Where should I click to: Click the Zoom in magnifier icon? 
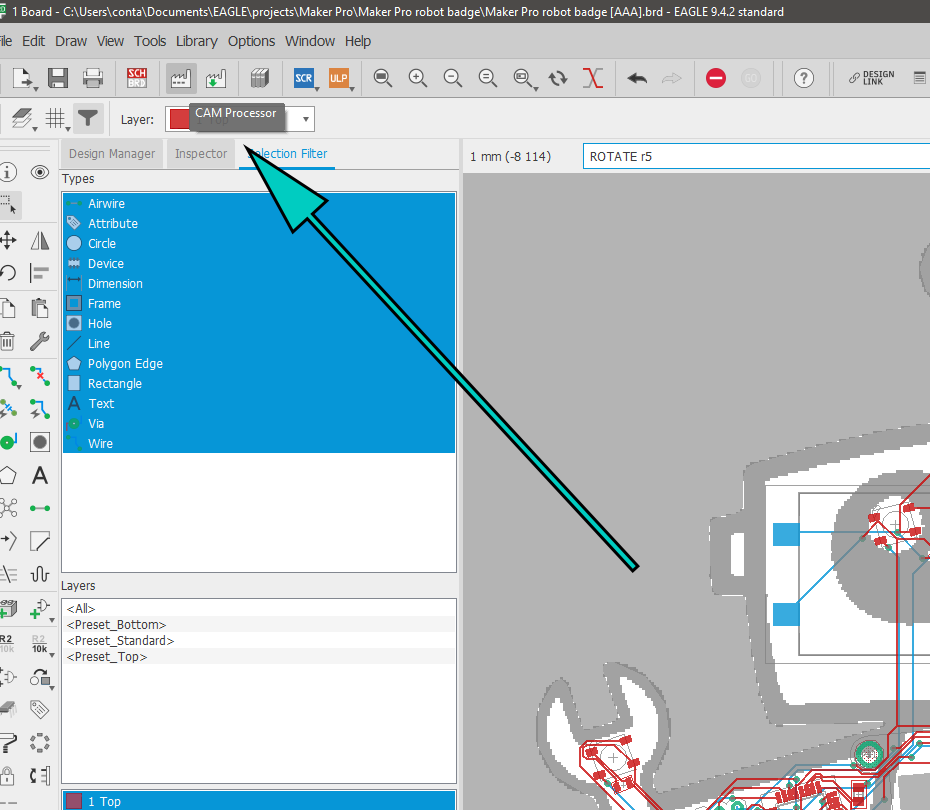pyautogui.click(x=418, y=78)
